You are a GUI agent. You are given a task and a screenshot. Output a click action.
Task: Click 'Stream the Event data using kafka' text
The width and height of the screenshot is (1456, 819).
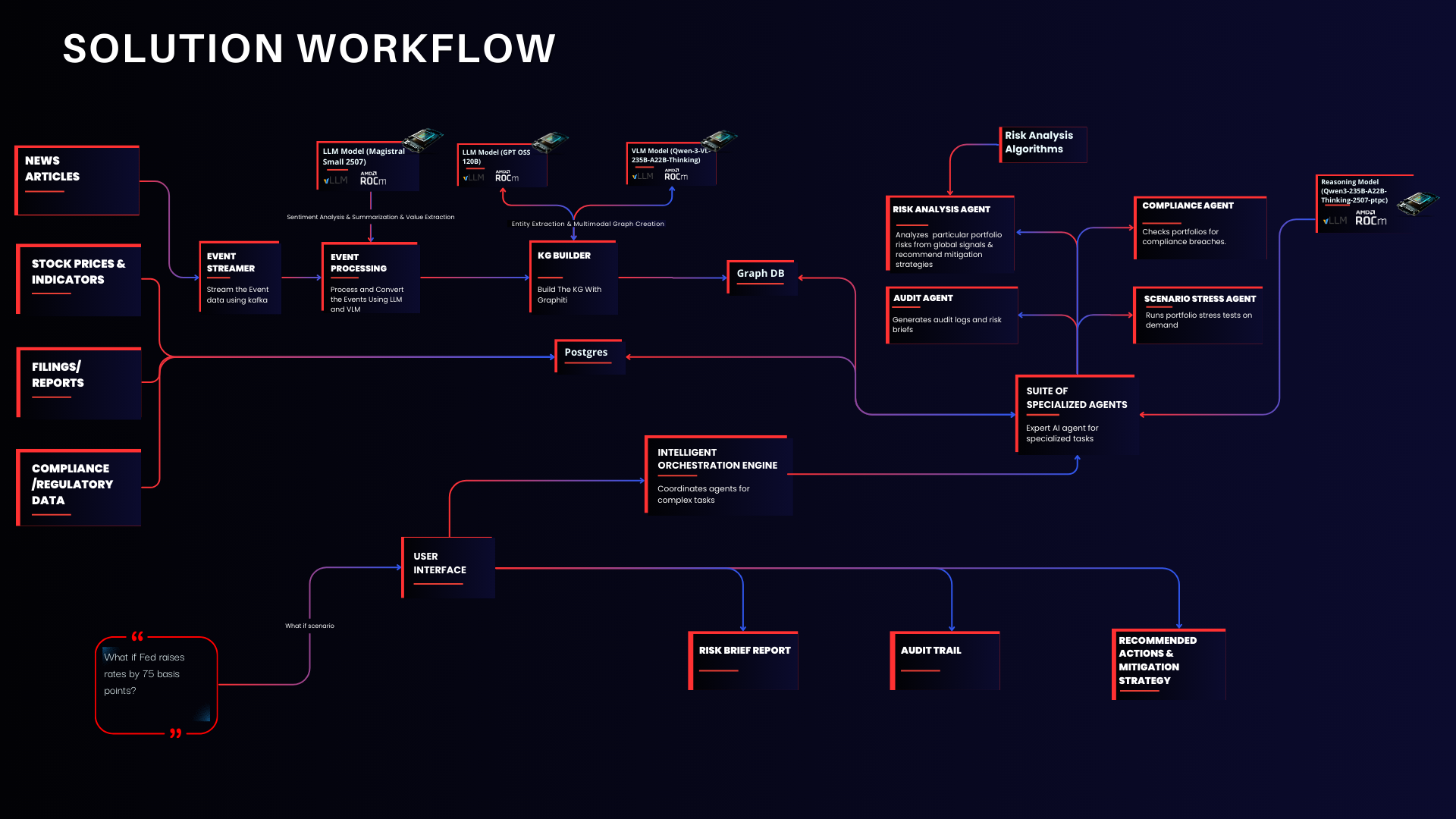(237, 295)
